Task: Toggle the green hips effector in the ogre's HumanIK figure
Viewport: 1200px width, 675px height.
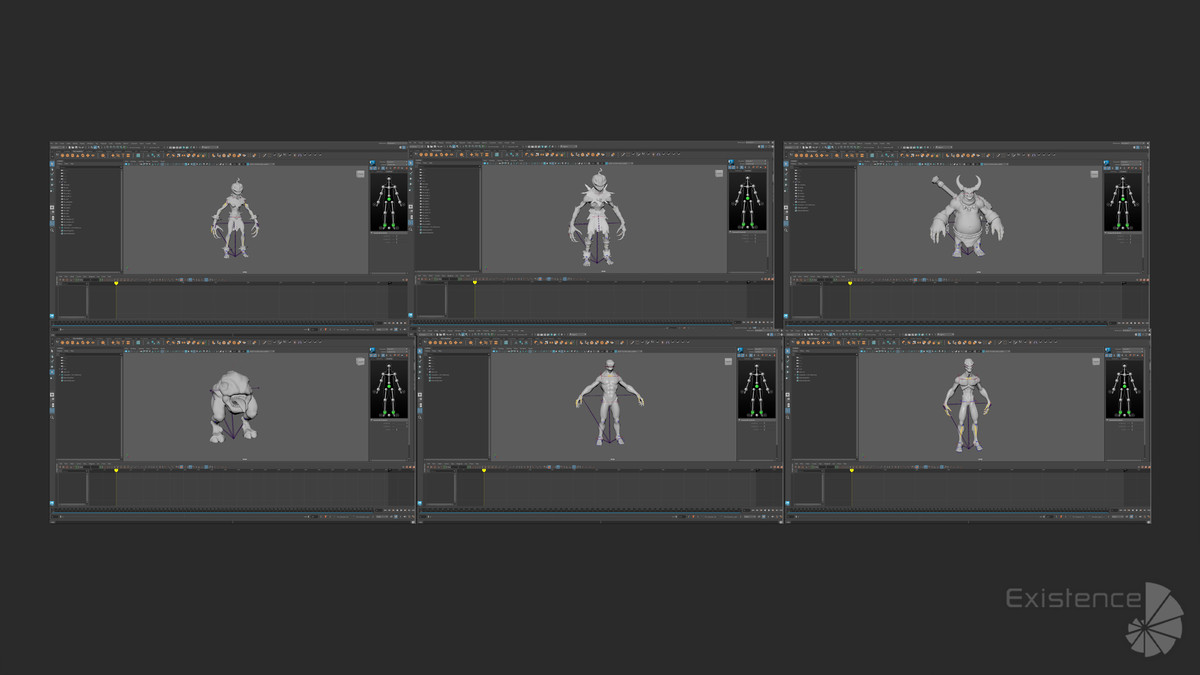Action: [1122, 201]
